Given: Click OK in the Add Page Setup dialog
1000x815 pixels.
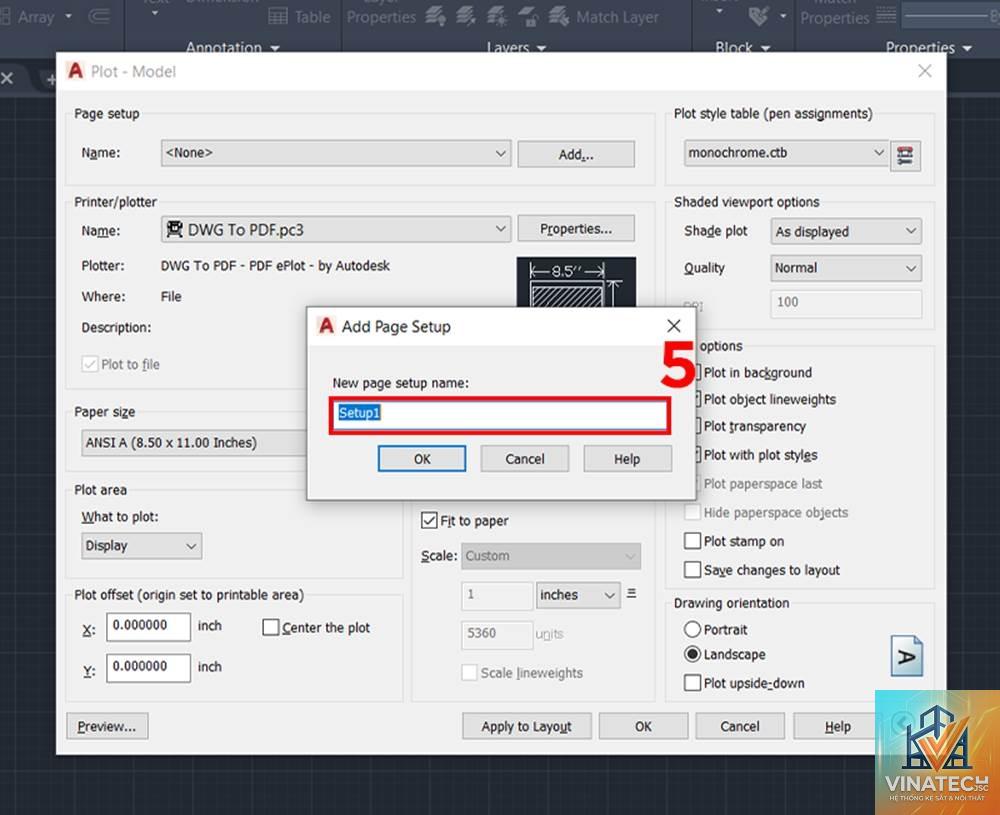Looking at the screenshot, I should [x=422, y=459].
